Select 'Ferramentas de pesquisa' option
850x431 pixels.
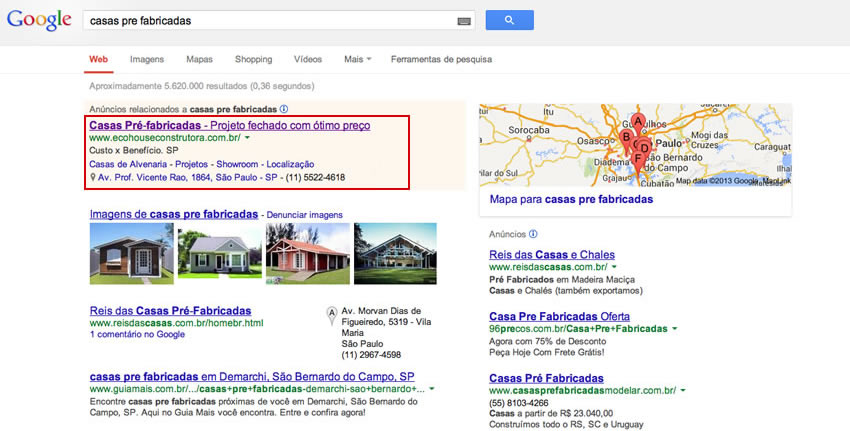[x=441, y=59]
